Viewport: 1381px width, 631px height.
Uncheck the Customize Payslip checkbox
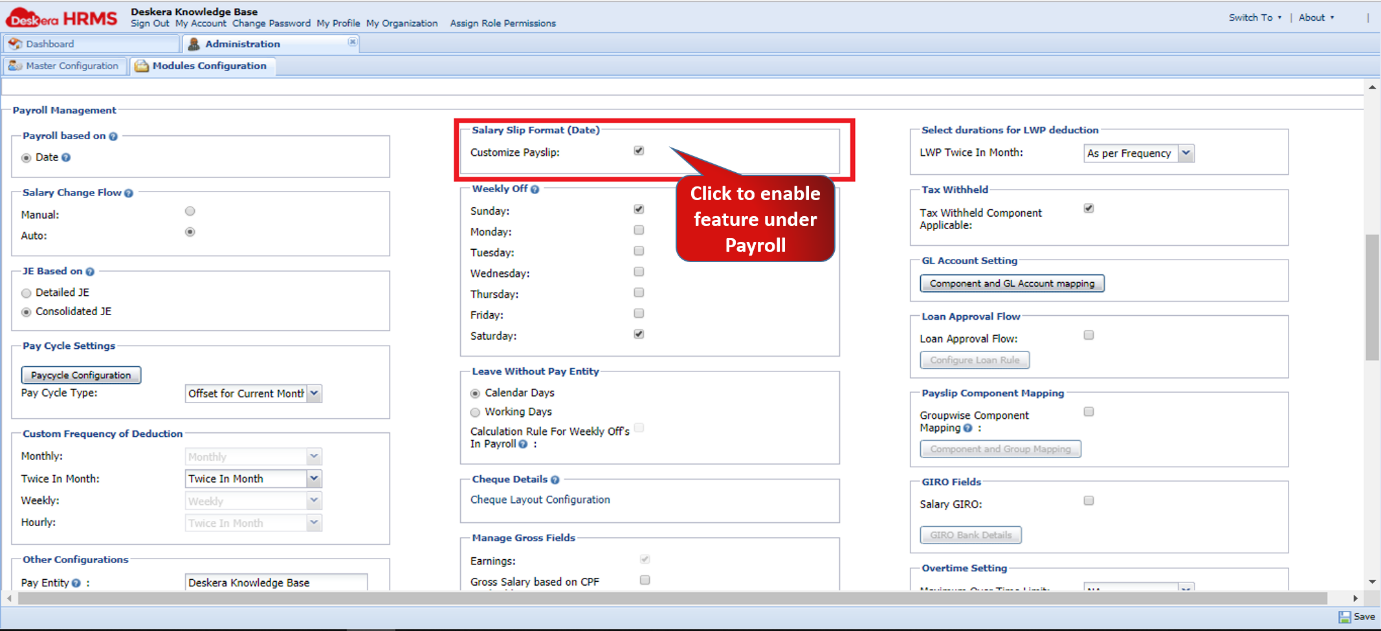[637, 151]
